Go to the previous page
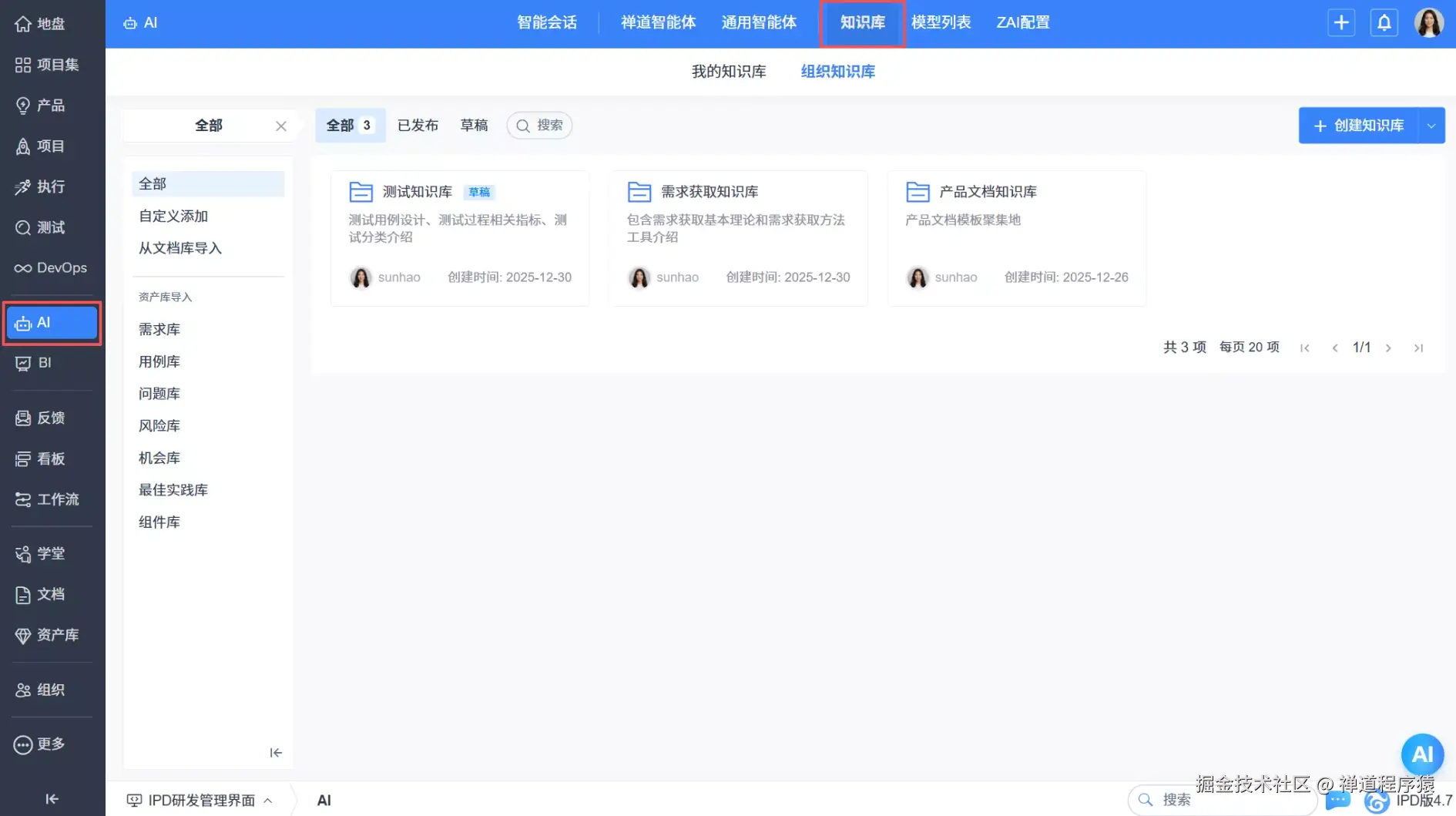This screenshot has height=816, width=1456. click(x=1335, y=348)
